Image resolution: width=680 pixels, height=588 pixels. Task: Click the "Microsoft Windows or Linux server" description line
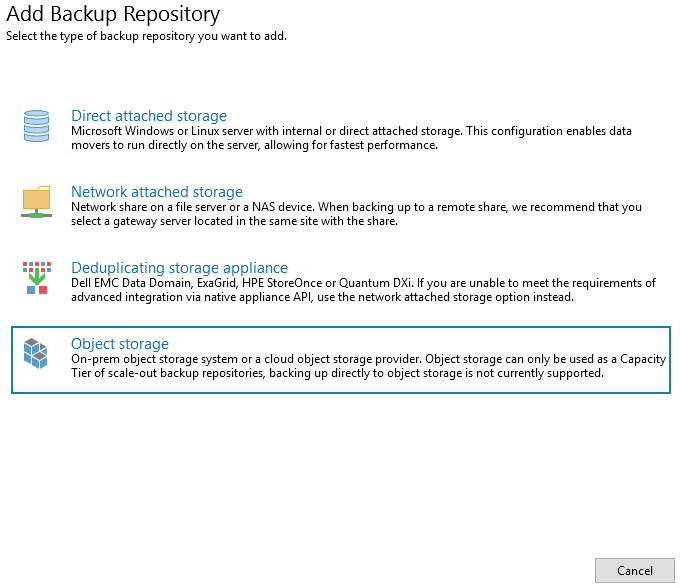click(x=351, y=131)
